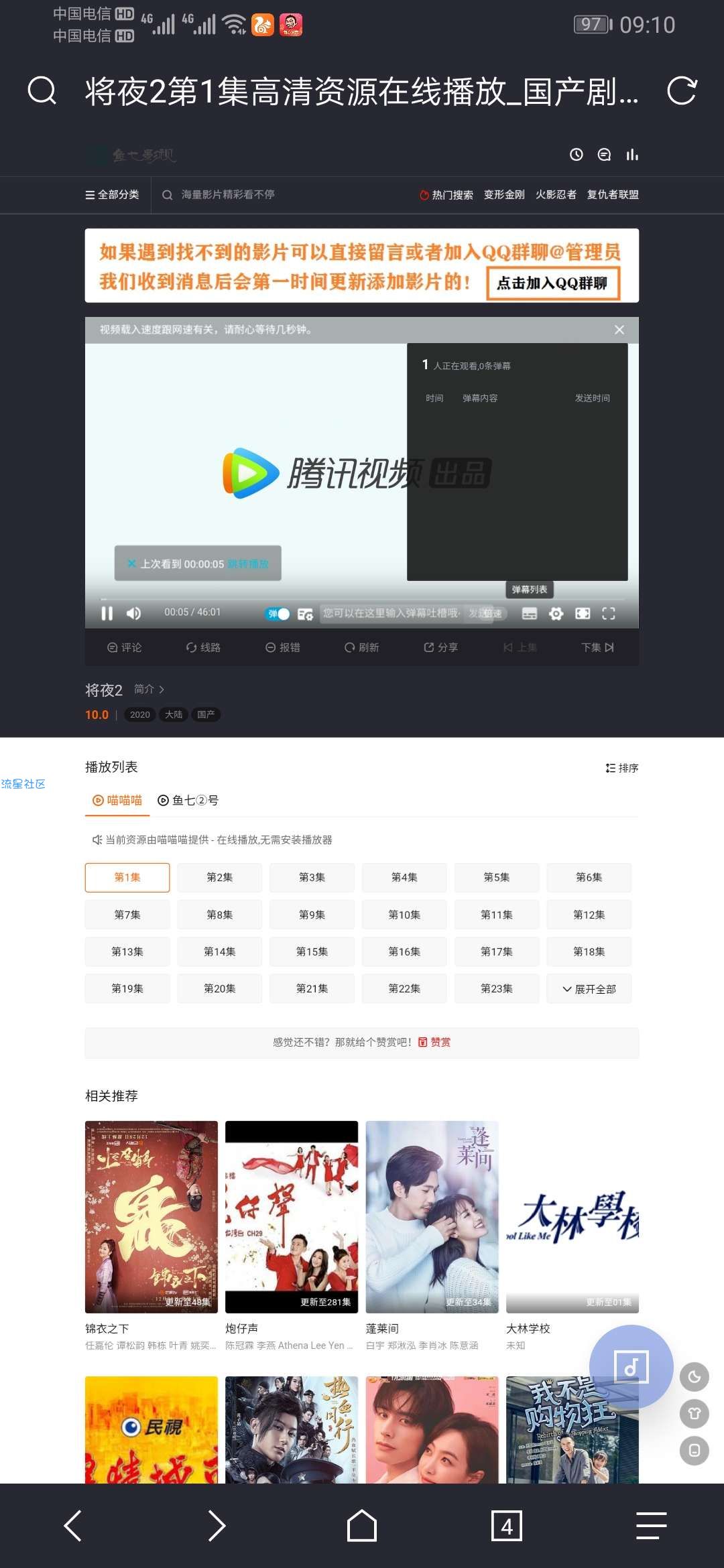This screenshot has width=724, height=1568.
Task: Click 跳转播放 to resume from last position
Action: point(248,564)
